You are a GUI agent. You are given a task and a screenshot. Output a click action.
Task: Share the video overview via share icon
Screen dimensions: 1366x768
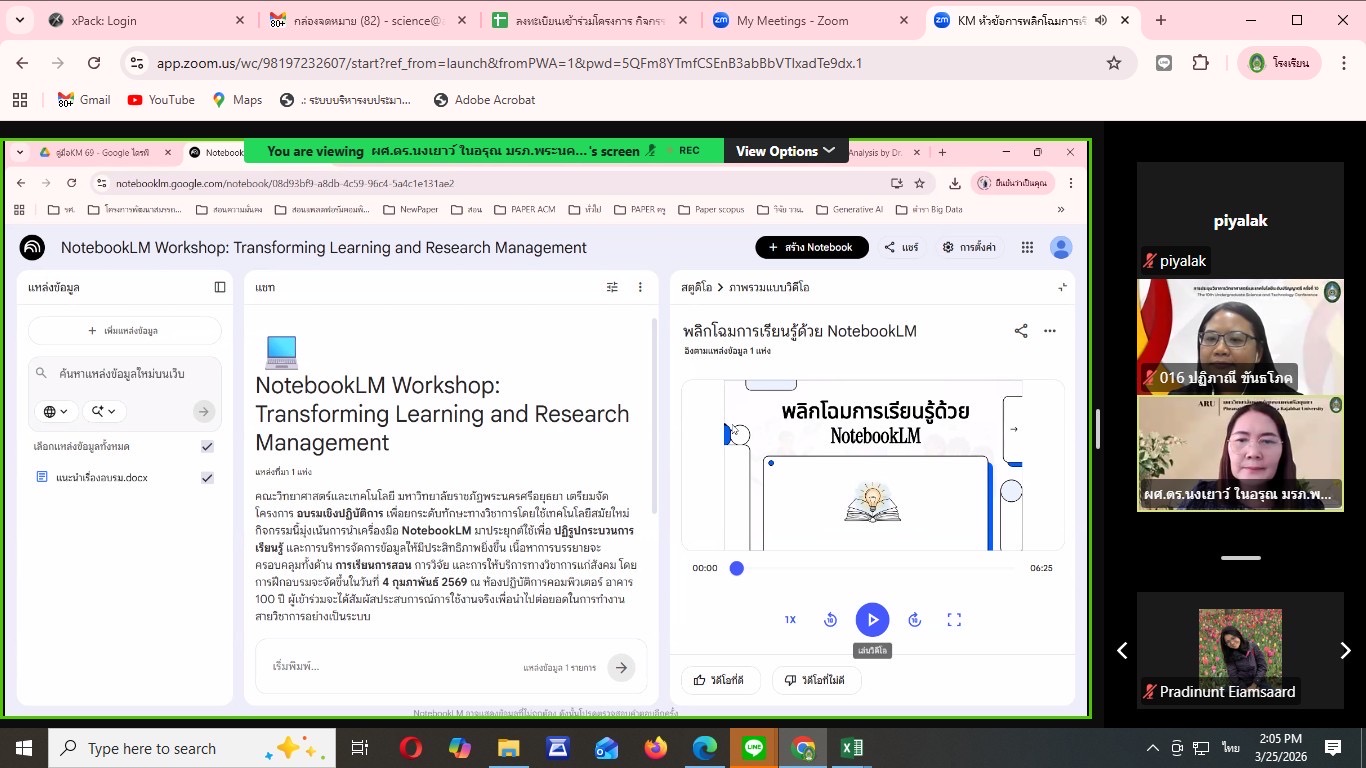pyautogui.click(x=1021, y=331)
